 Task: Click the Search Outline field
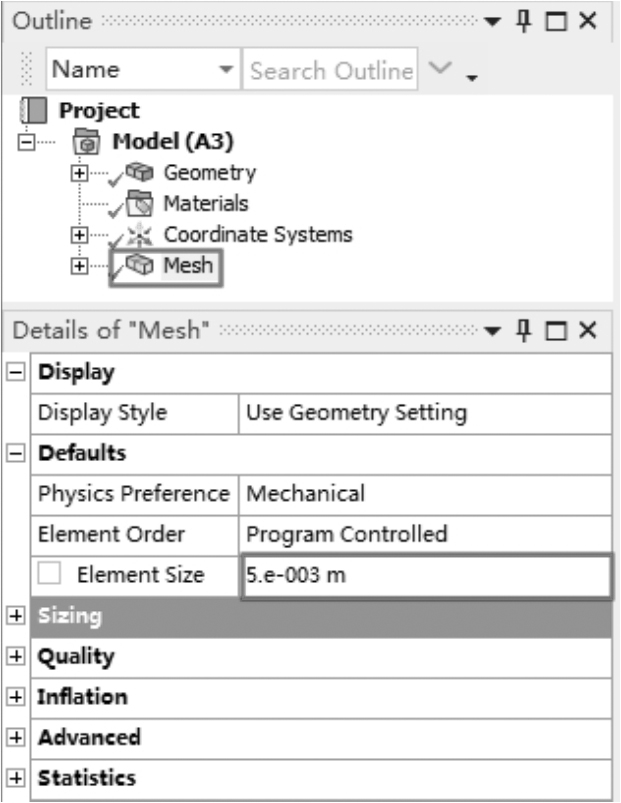[x=331, y=71]
